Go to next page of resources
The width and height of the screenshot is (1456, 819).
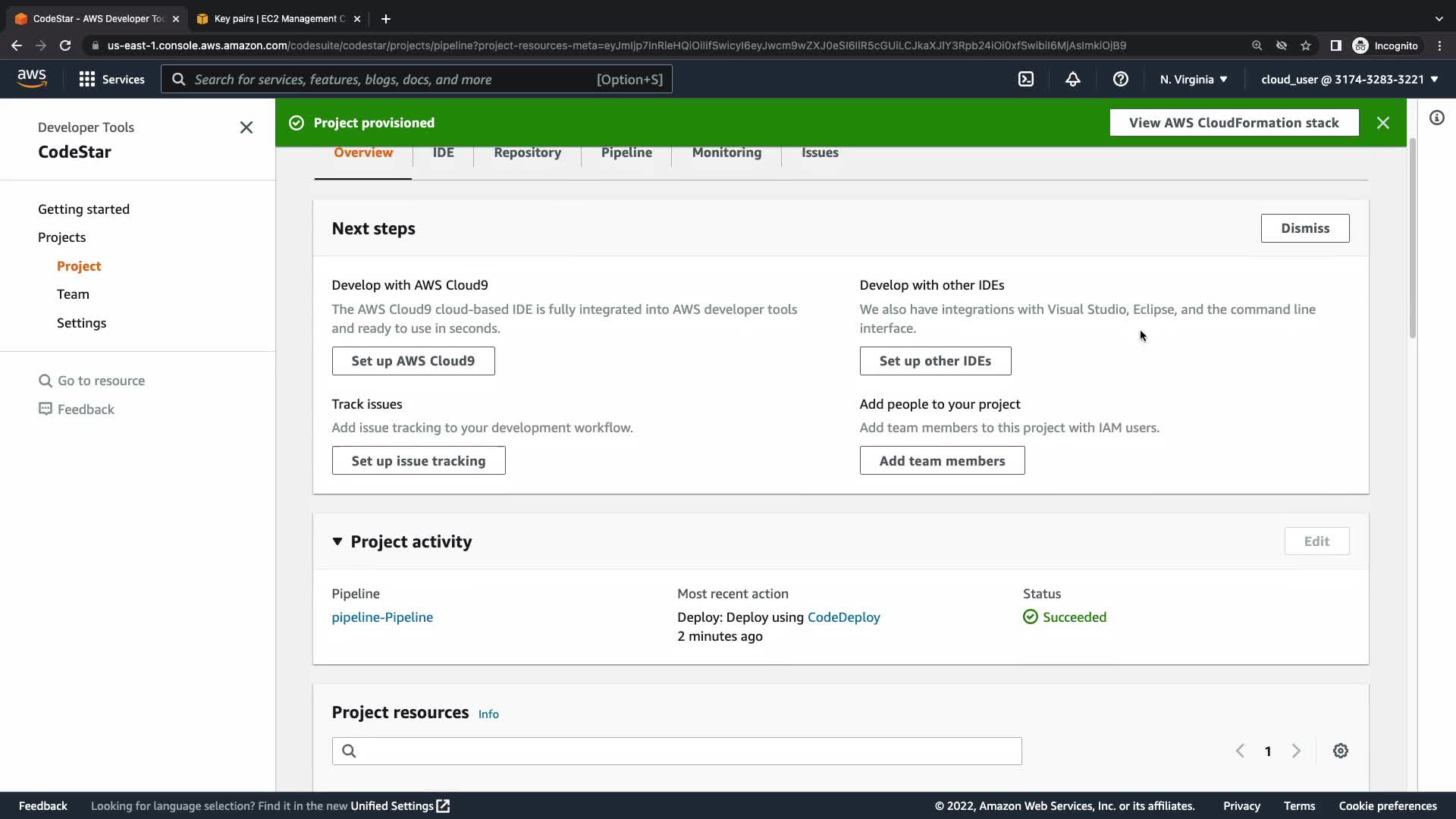tap(1297, 751)
